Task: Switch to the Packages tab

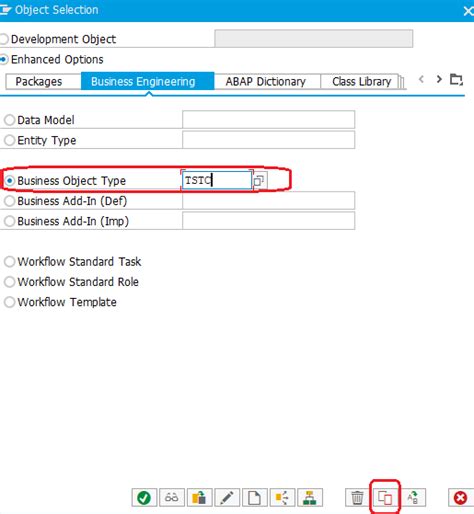Action: (39, 81)
